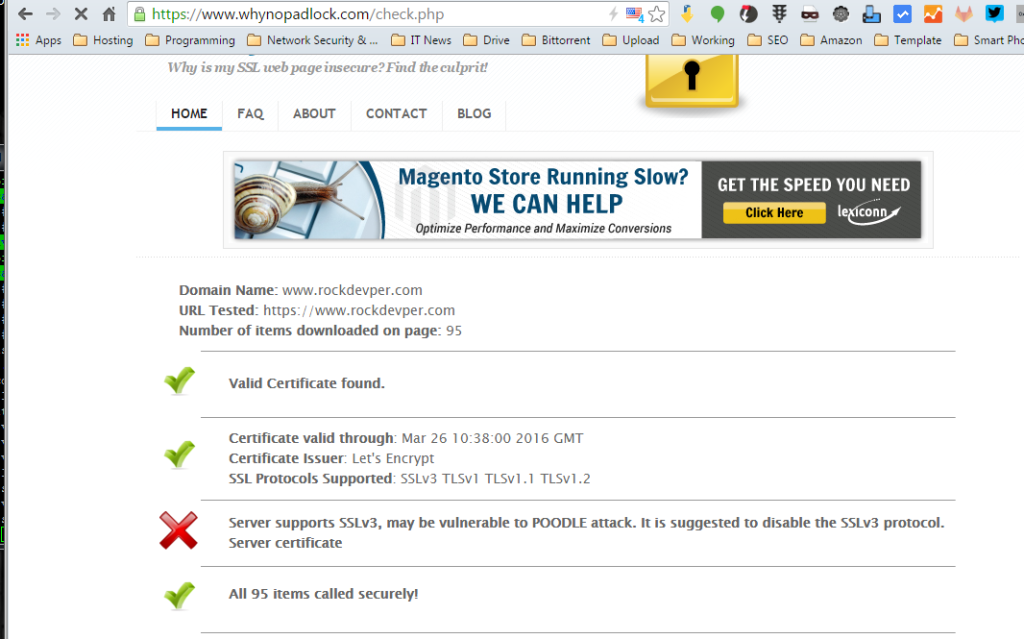Expand the Bittorrent bookmarks folder
This screenshot has width=1024, height=639.
point(556,41)
